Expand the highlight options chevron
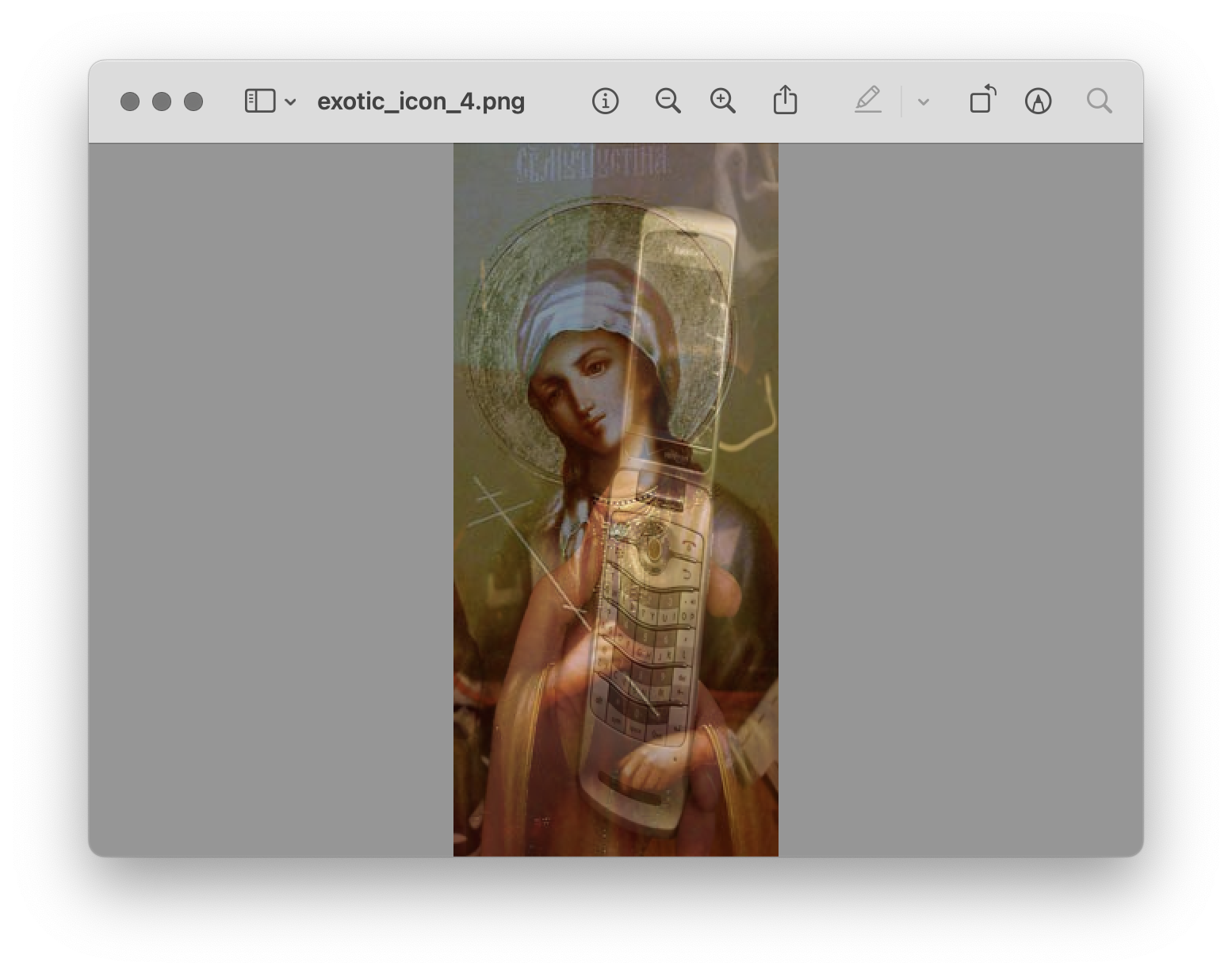The height and width of the screenshot is (974, 1232). [x=923, y=102]
